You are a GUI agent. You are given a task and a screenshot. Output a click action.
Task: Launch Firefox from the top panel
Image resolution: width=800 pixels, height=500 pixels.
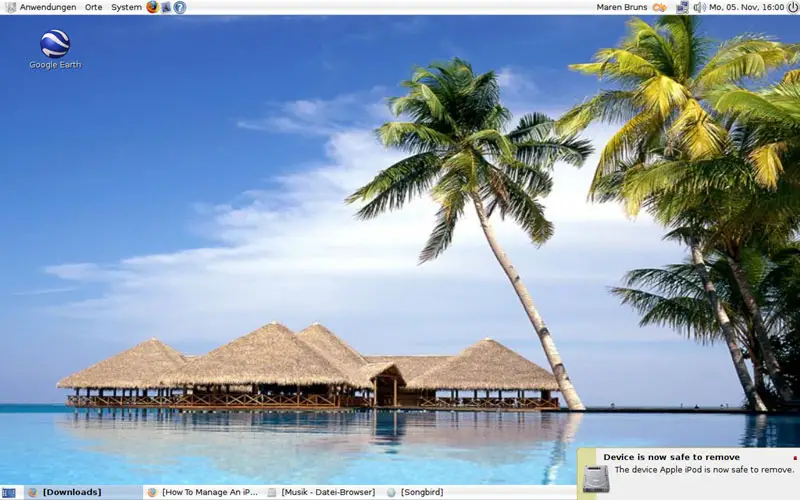tap(152, 7)
